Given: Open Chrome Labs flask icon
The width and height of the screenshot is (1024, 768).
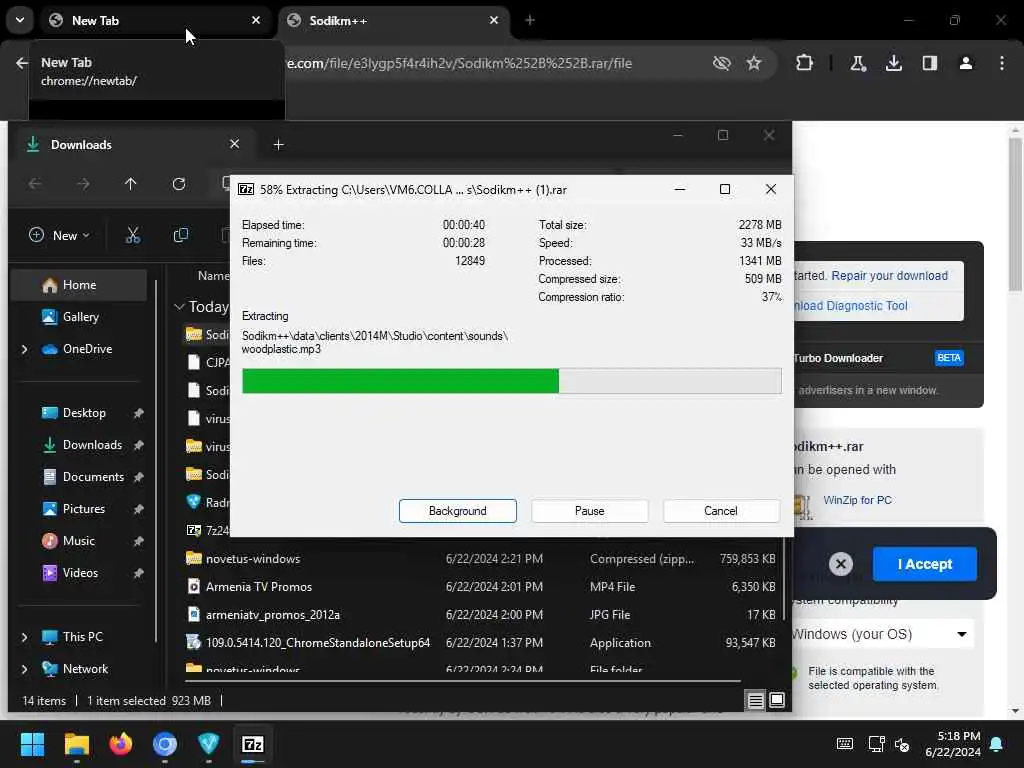Looking at the screenshot, I should (857, 63).
